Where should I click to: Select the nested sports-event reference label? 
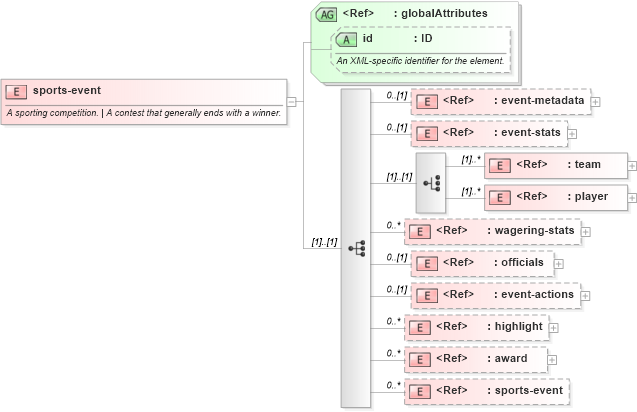[x=529, y=390]
